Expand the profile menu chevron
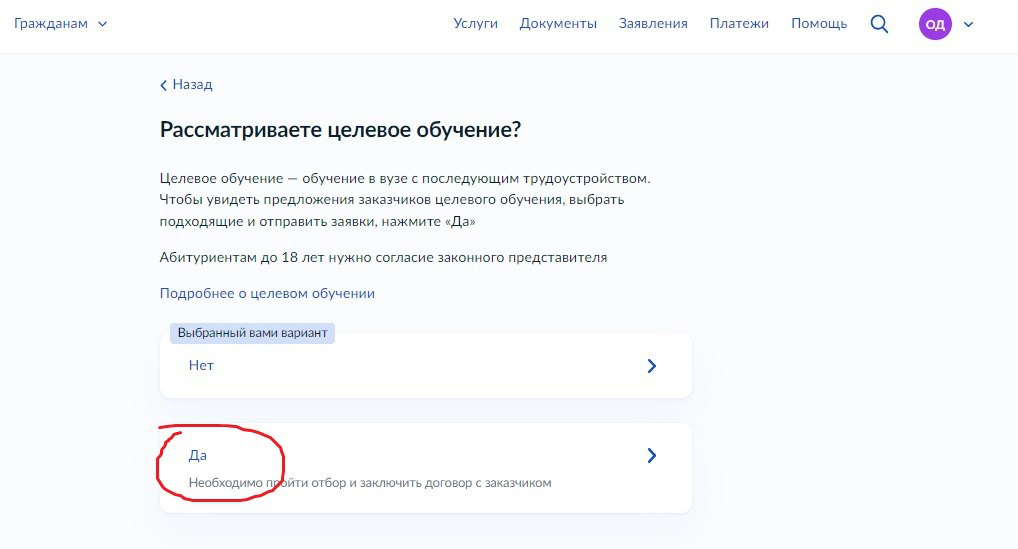This screenshot has height=549, width=1018. click(968, 25)
